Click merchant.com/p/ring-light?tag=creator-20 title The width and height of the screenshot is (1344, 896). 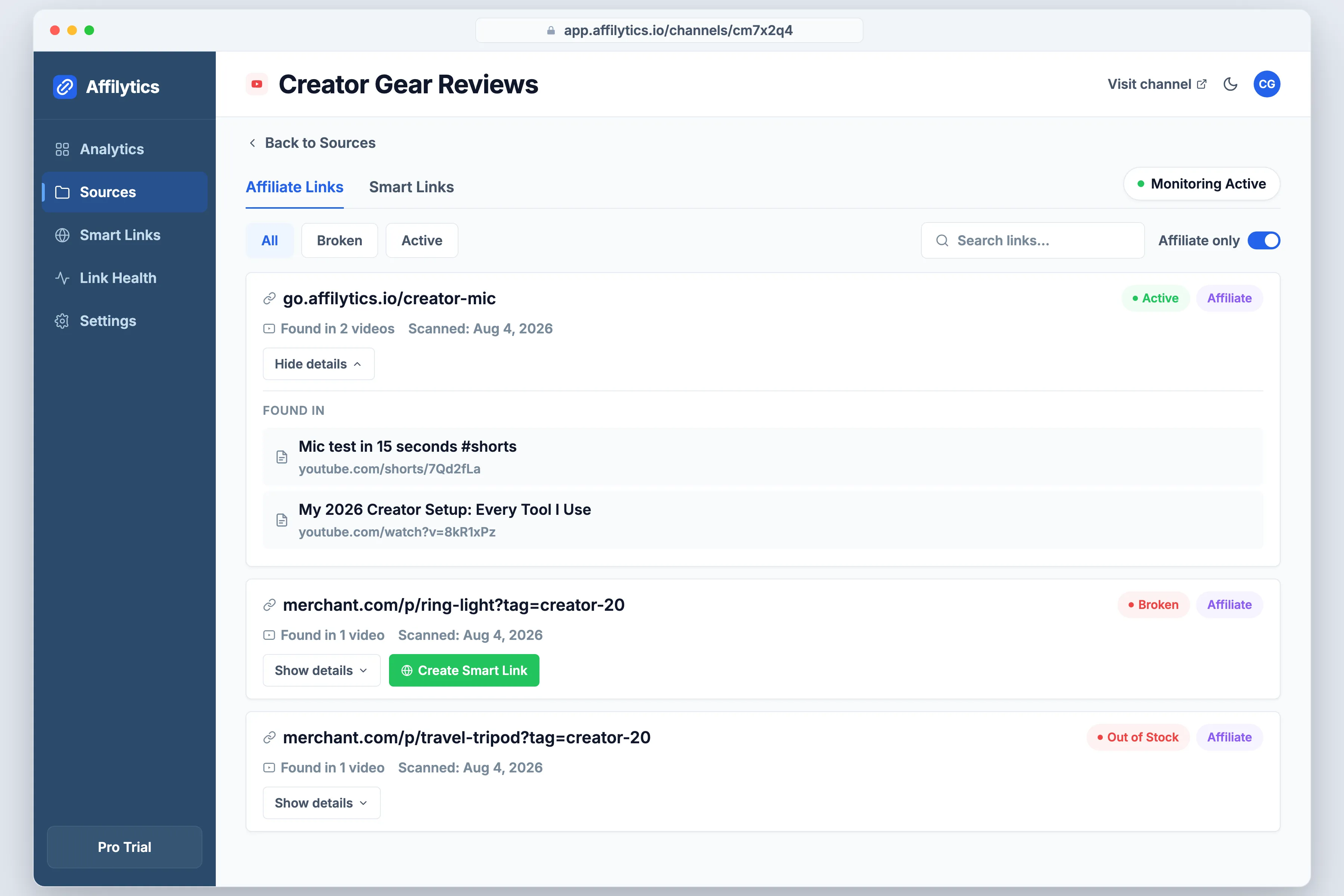pyautogui.click(x=454, y=604)
